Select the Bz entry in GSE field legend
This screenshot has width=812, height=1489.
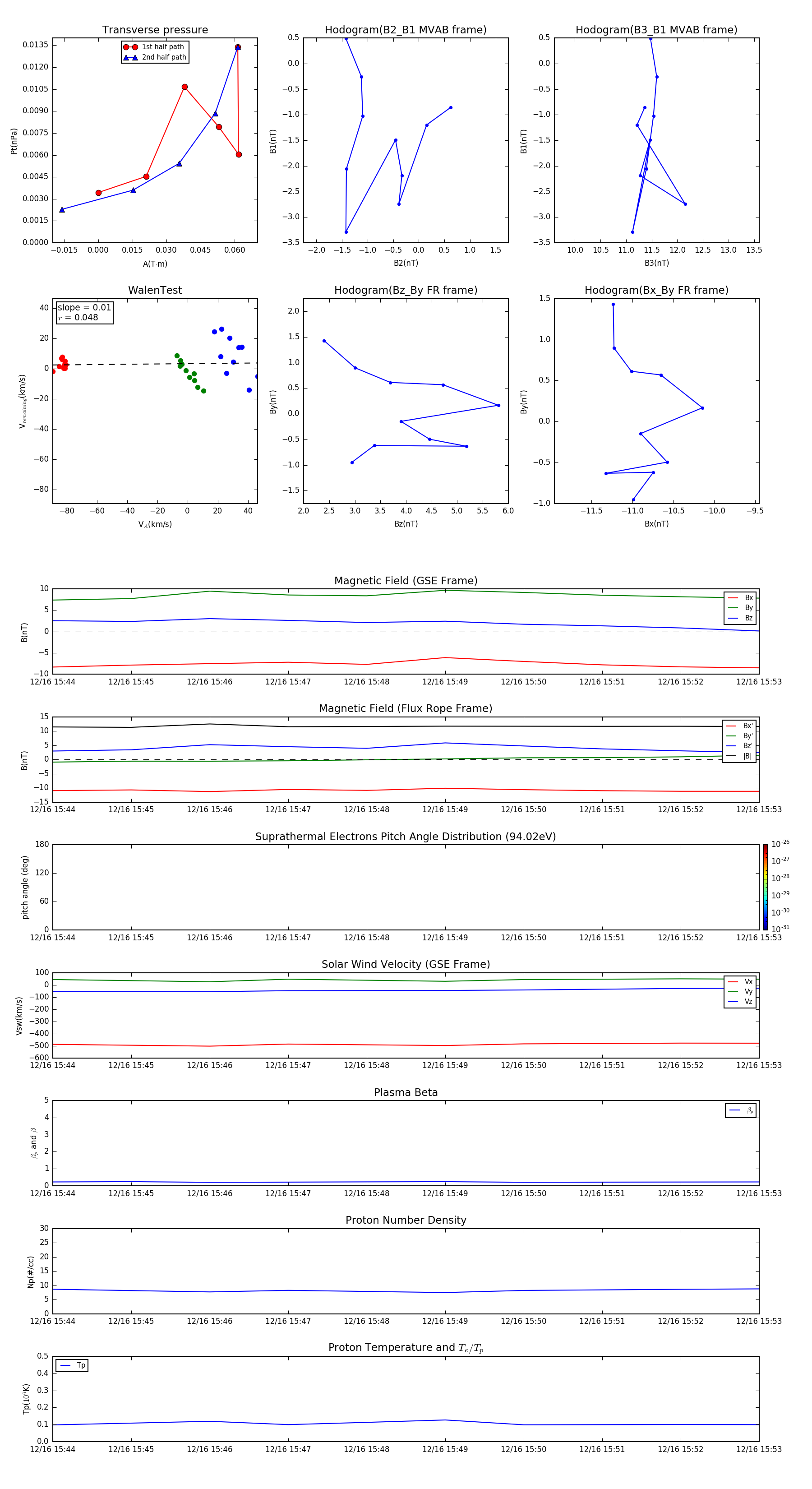click(740, 619)
